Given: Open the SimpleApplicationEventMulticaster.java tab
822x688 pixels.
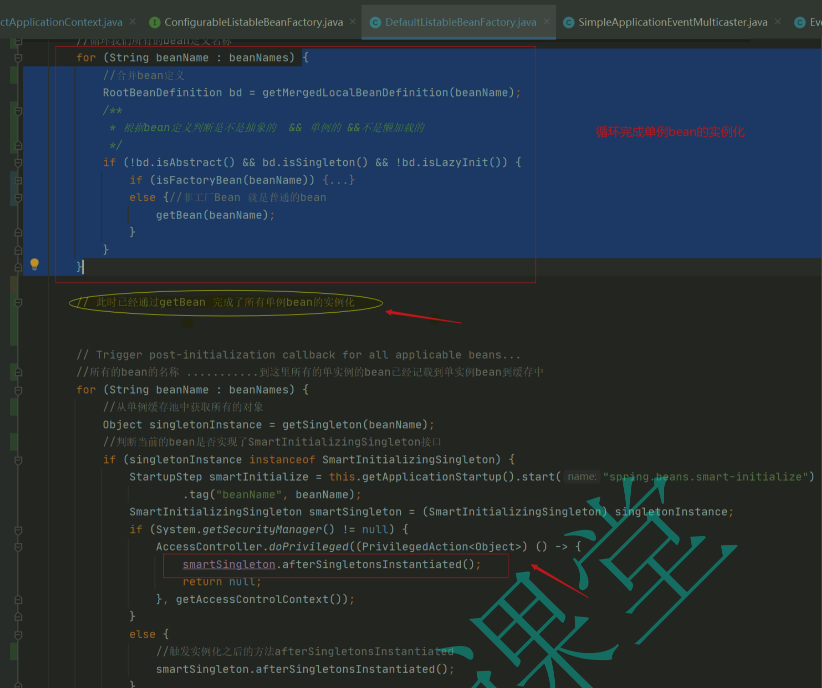Looking at the screenshot, I should (x=673, y=22).
